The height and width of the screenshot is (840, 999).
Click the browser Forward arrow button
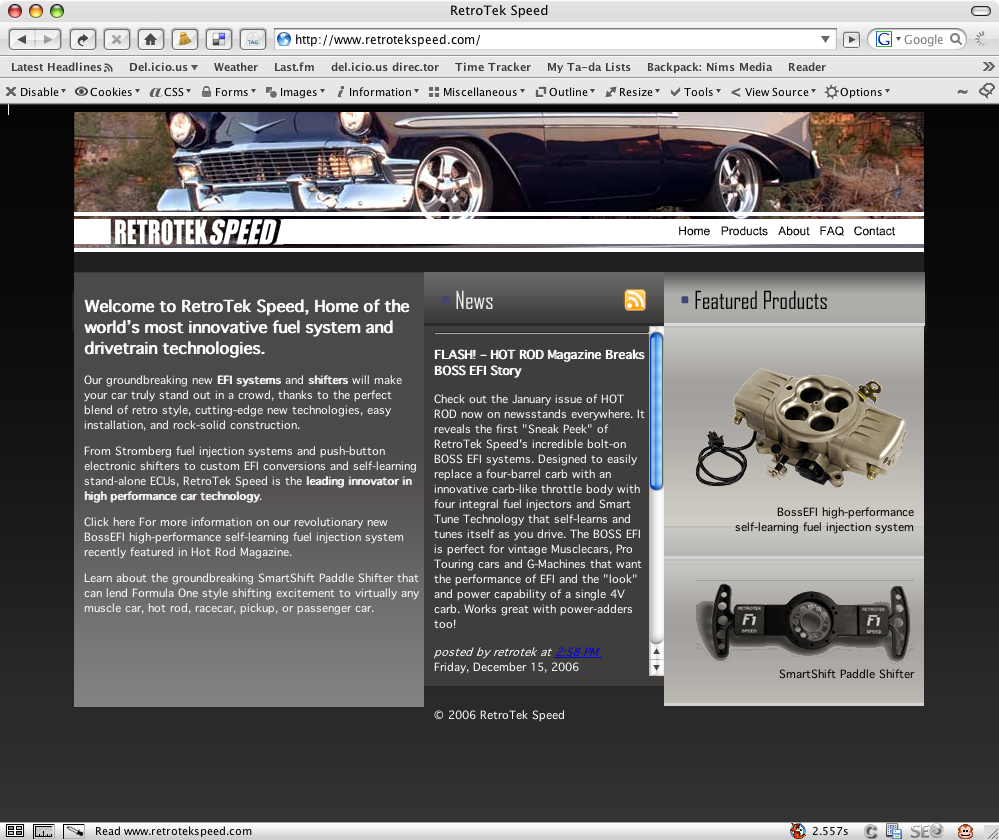coord(48,40)
